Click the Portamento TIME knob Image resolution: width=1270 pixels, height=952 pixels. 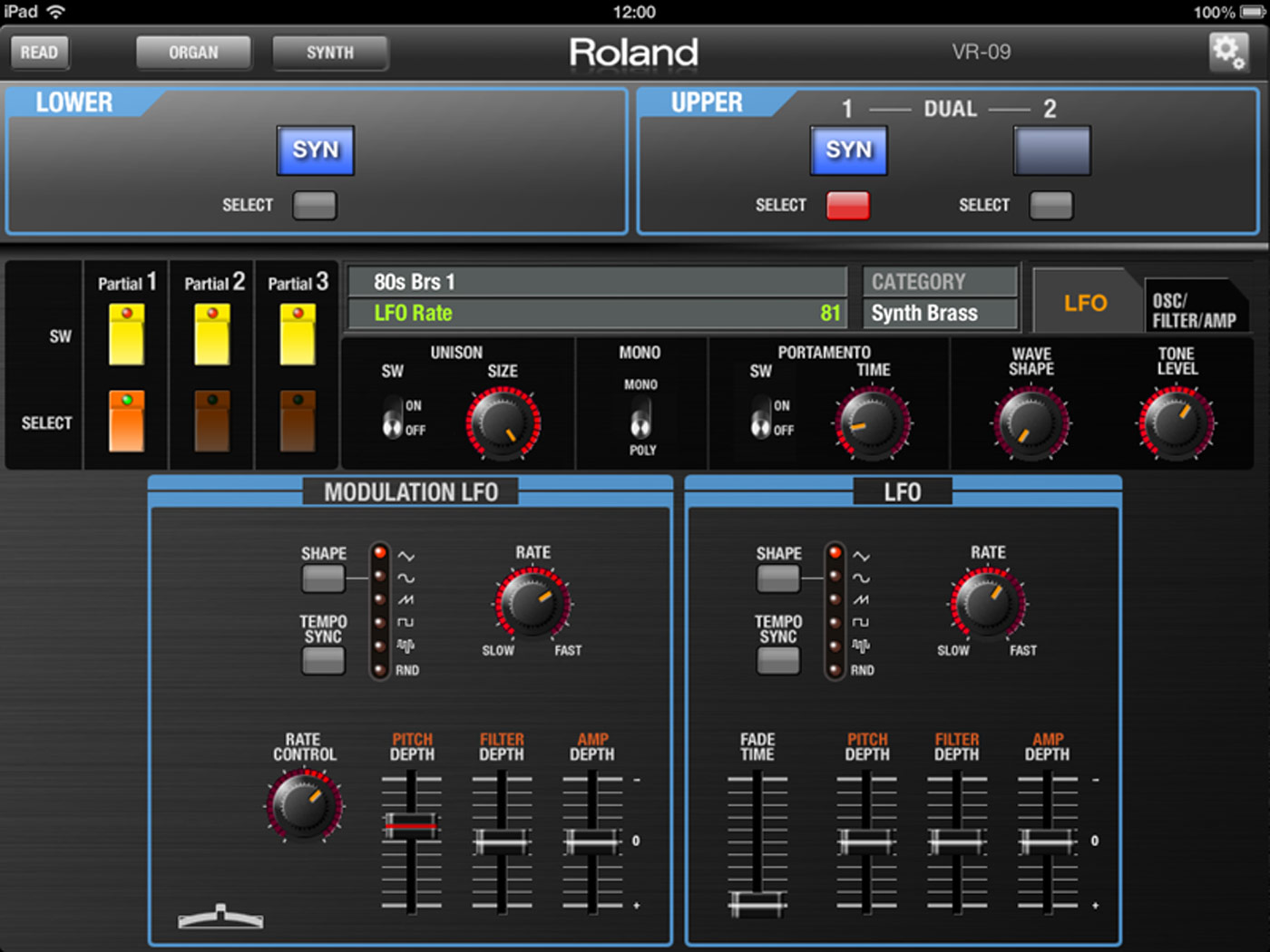(x=873, y=423)
